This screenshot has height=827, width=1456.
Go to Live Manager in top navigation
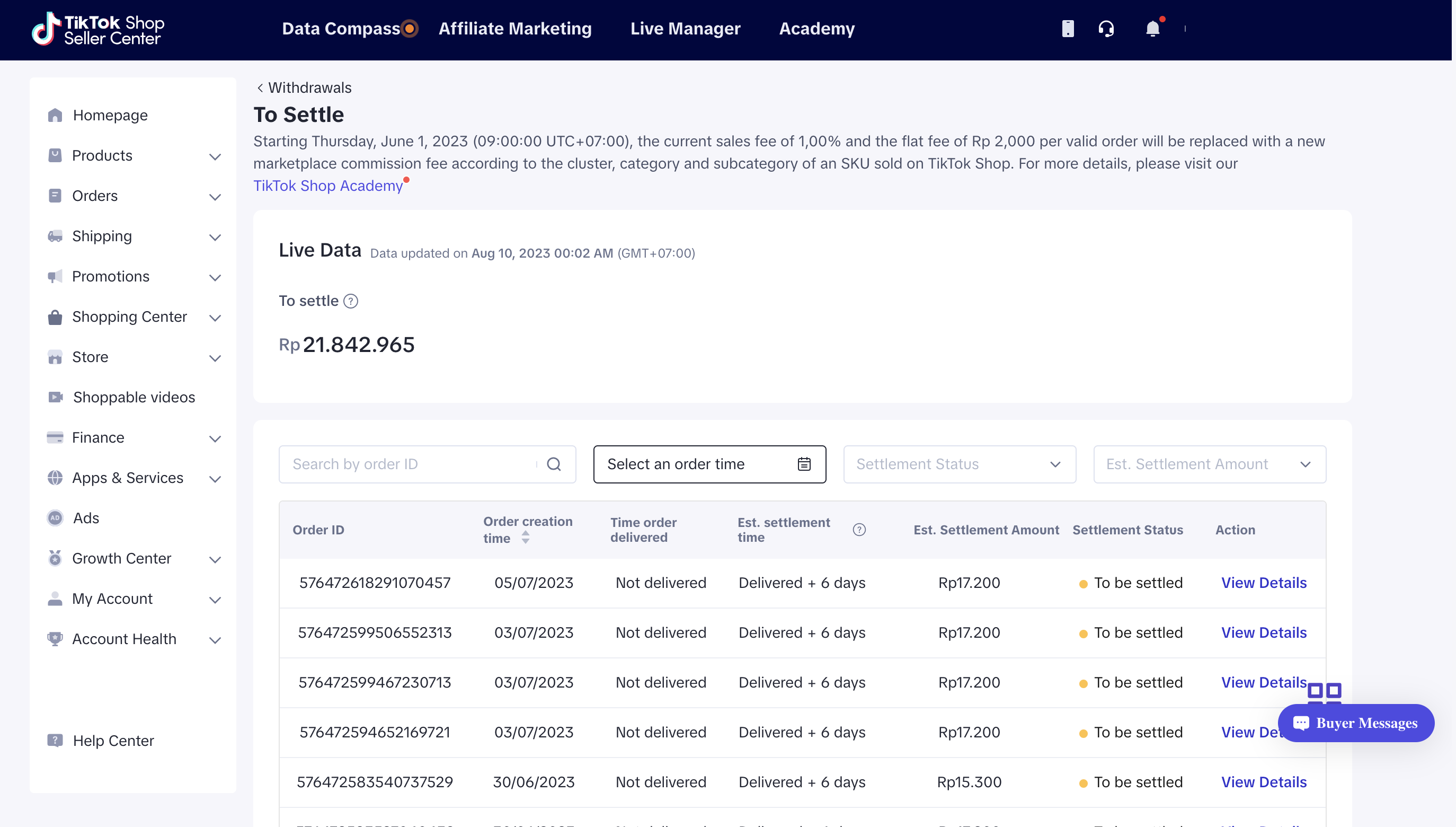pyautogui.click(x=685, y=29)
